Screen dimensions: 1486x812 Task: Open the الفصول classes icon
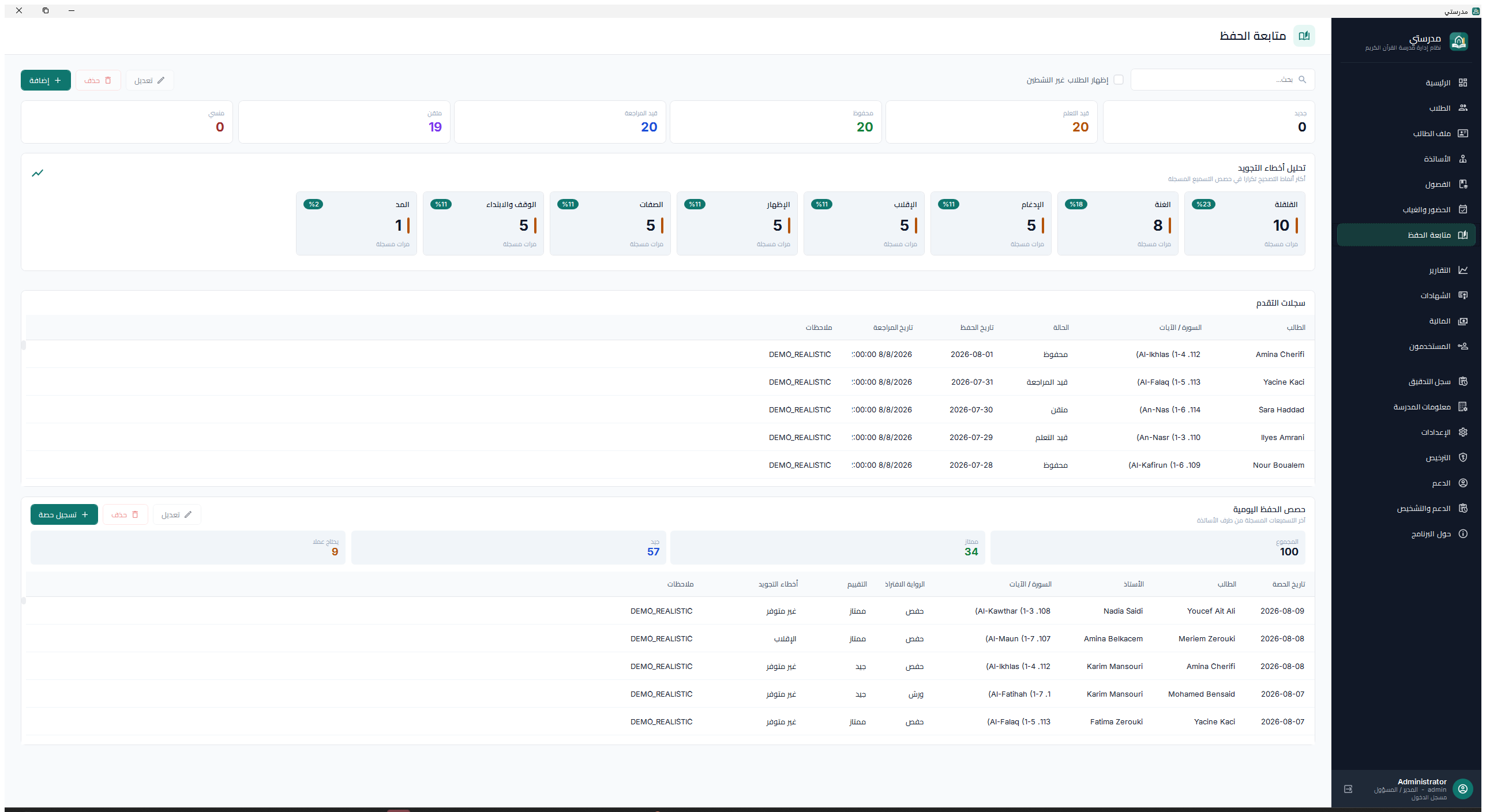pyautogui.click(x=1462, y=184)
